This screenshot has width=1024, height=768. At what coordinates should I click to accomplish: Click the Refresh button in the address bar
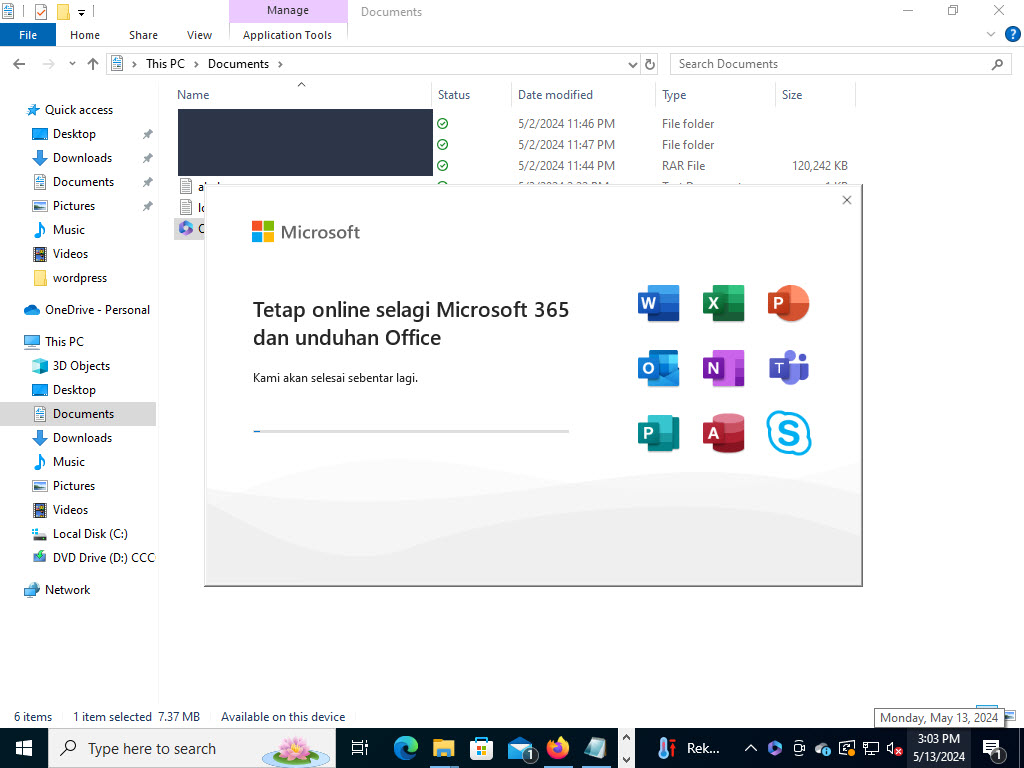click(649, 63)
